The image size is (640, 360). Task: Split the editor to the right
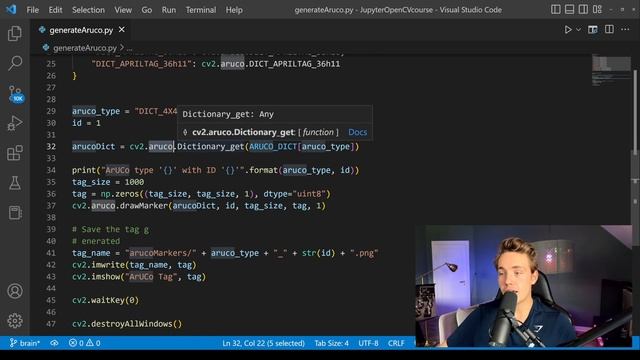609,29
